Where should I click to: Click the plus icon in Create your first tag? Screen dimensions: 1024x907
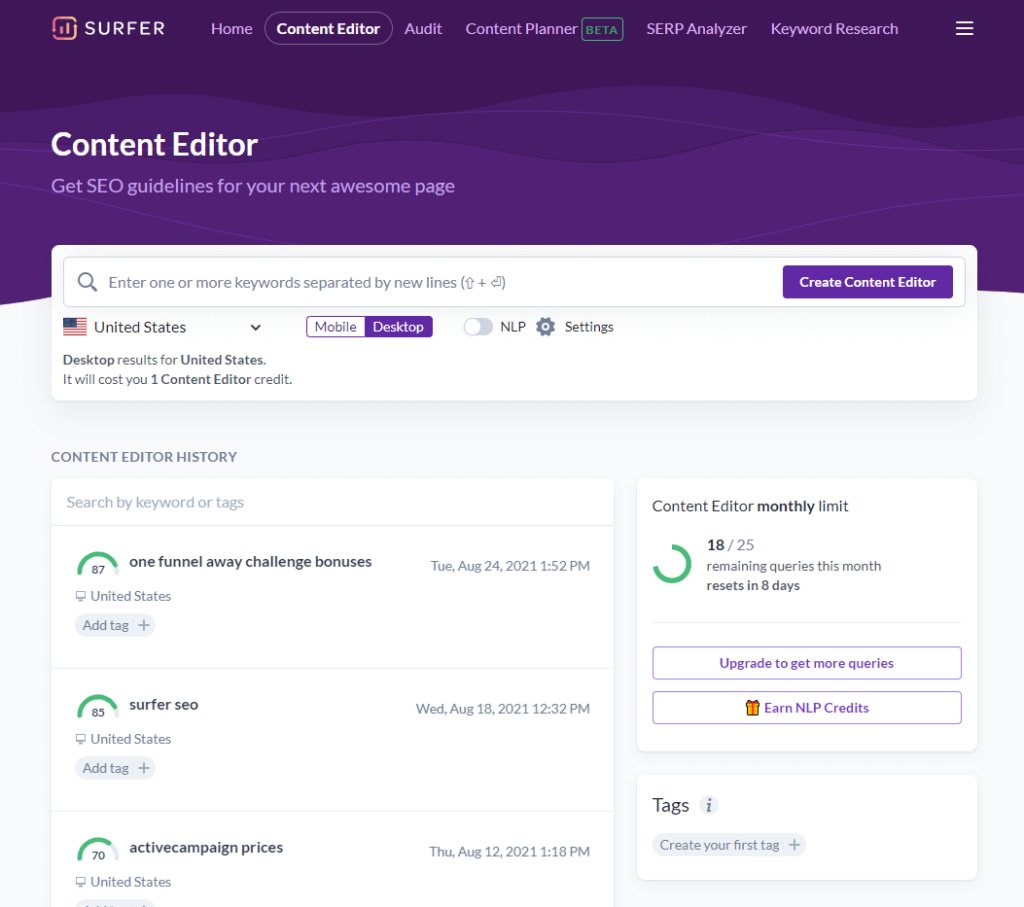794,845
